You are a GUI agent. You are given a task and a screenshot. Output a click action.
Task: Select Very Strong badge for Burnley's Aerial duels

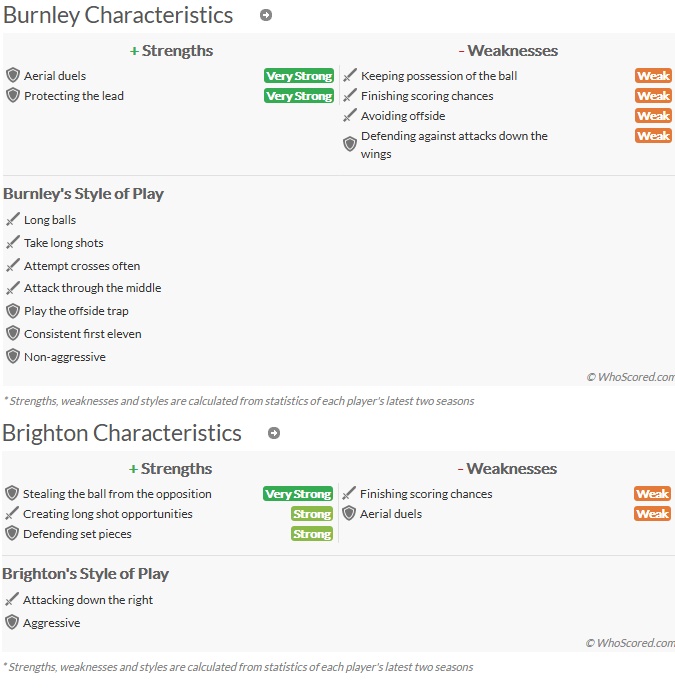pyautogui.click(x=299, y=76)
